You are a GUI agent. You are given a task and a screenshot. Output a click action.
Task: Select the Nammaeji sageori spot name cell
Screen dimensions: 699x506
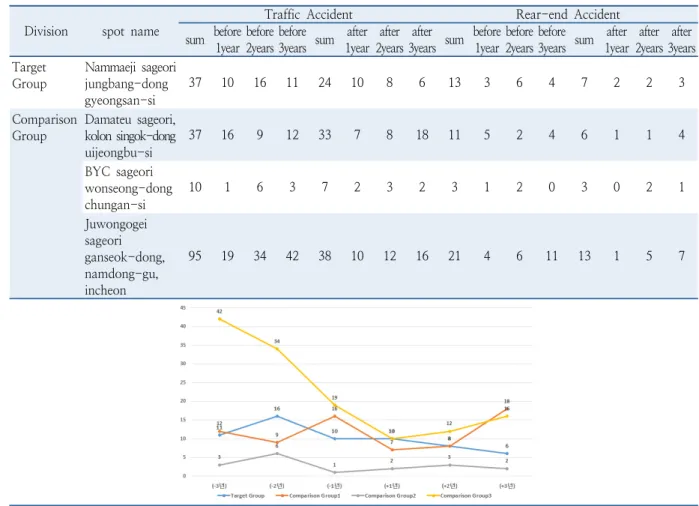(x=130, y=83)
